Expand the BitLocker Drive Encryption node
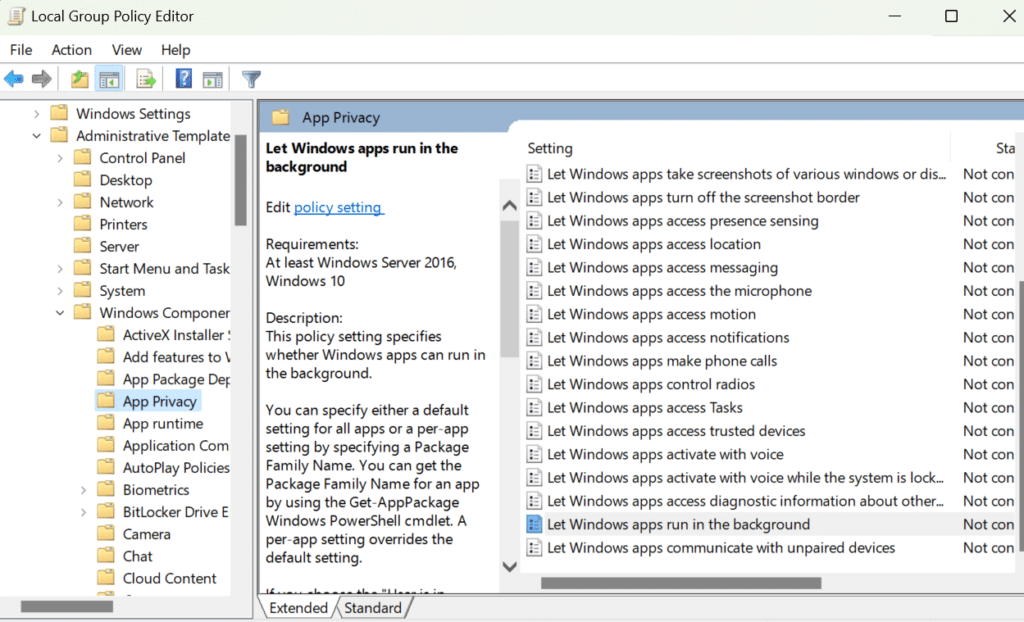The image size is (1024, 622). tap(84, 512)
